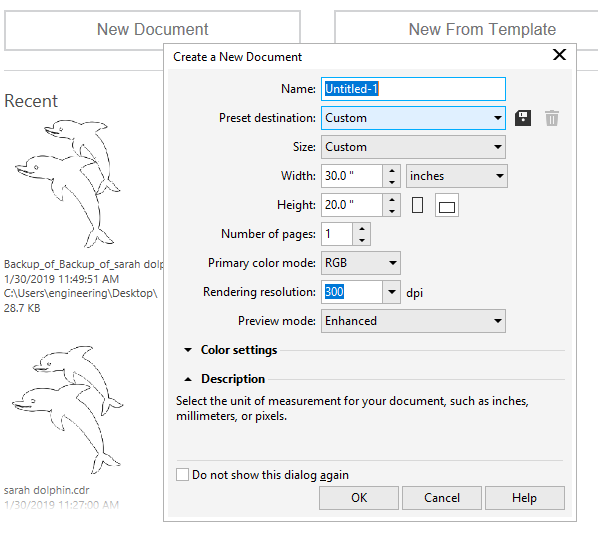Open Primary color mode RGB dropdown

tap(361, 263)
